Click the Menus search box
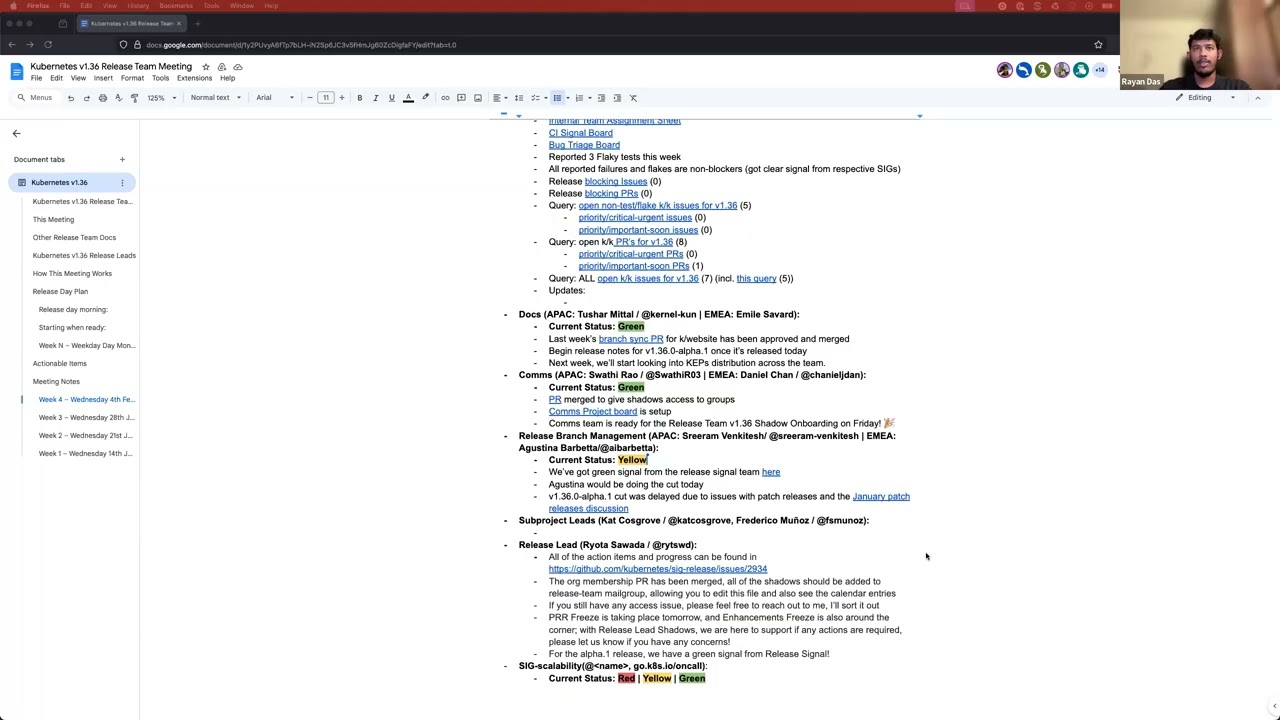The height and width of the screenshot is (720, 1280). click(35, 98)
